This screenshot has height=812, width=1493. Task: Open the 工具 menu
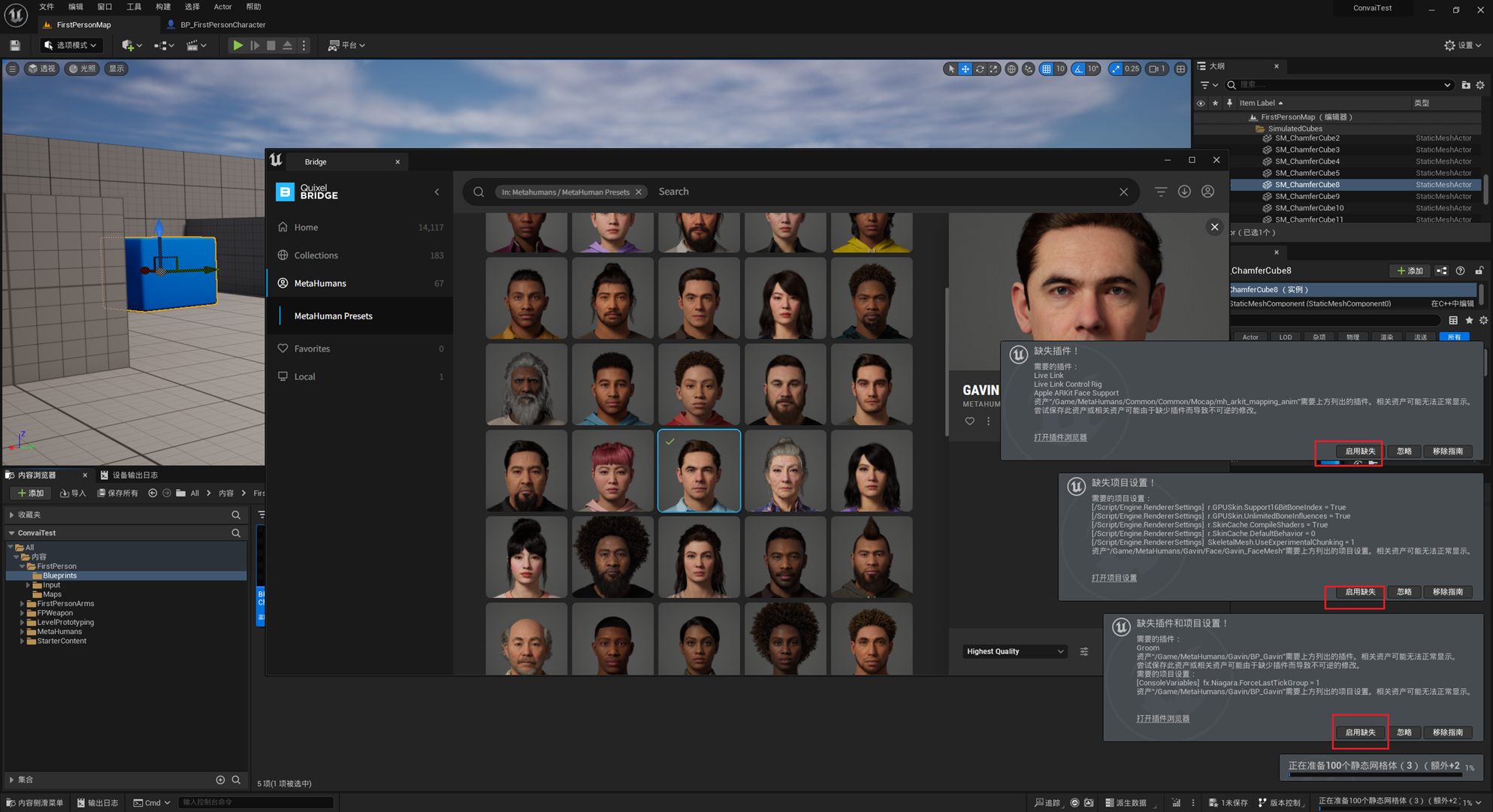pyautogui.click(x=134, y=7)
